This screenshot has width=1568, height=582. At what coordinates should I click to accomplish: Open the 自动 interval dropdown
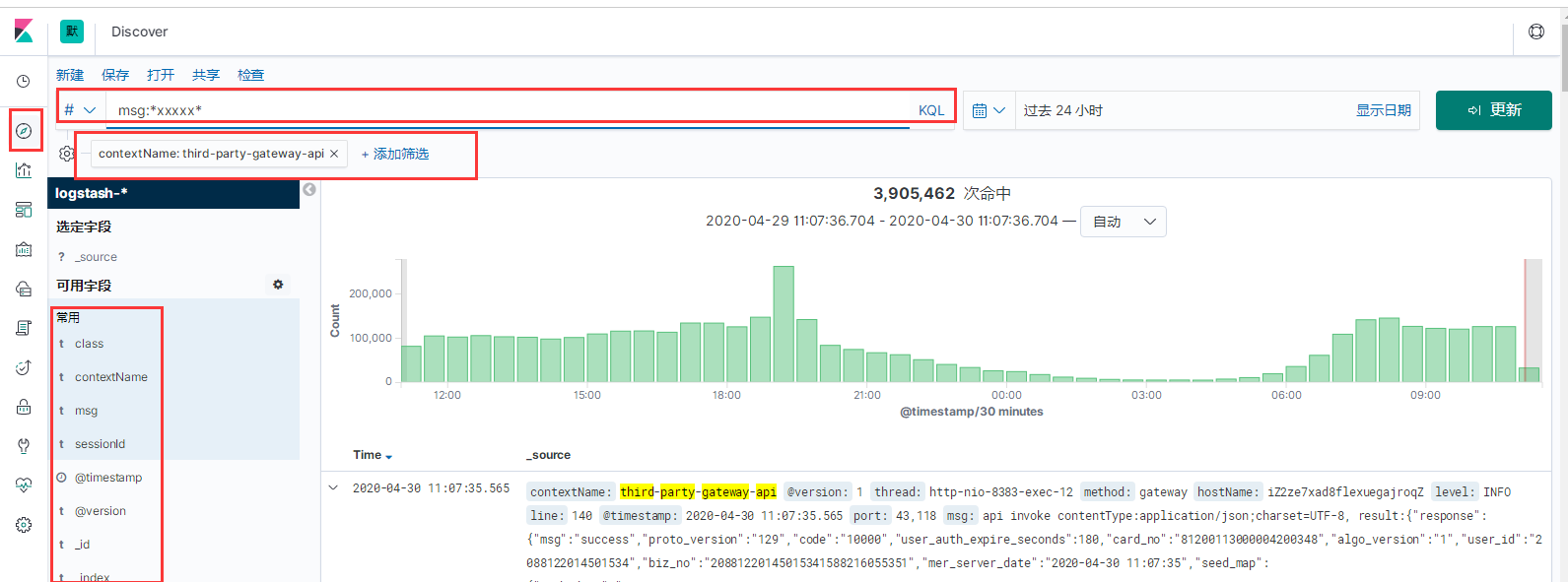[1124, 222]
